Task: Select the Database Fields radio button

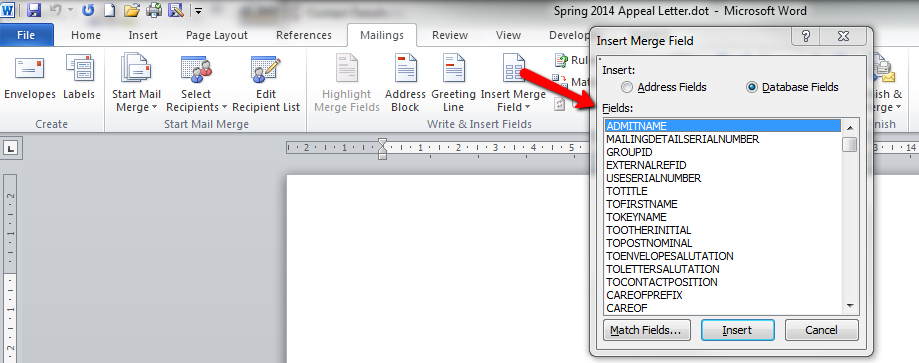Action: (x=752, y=87)
